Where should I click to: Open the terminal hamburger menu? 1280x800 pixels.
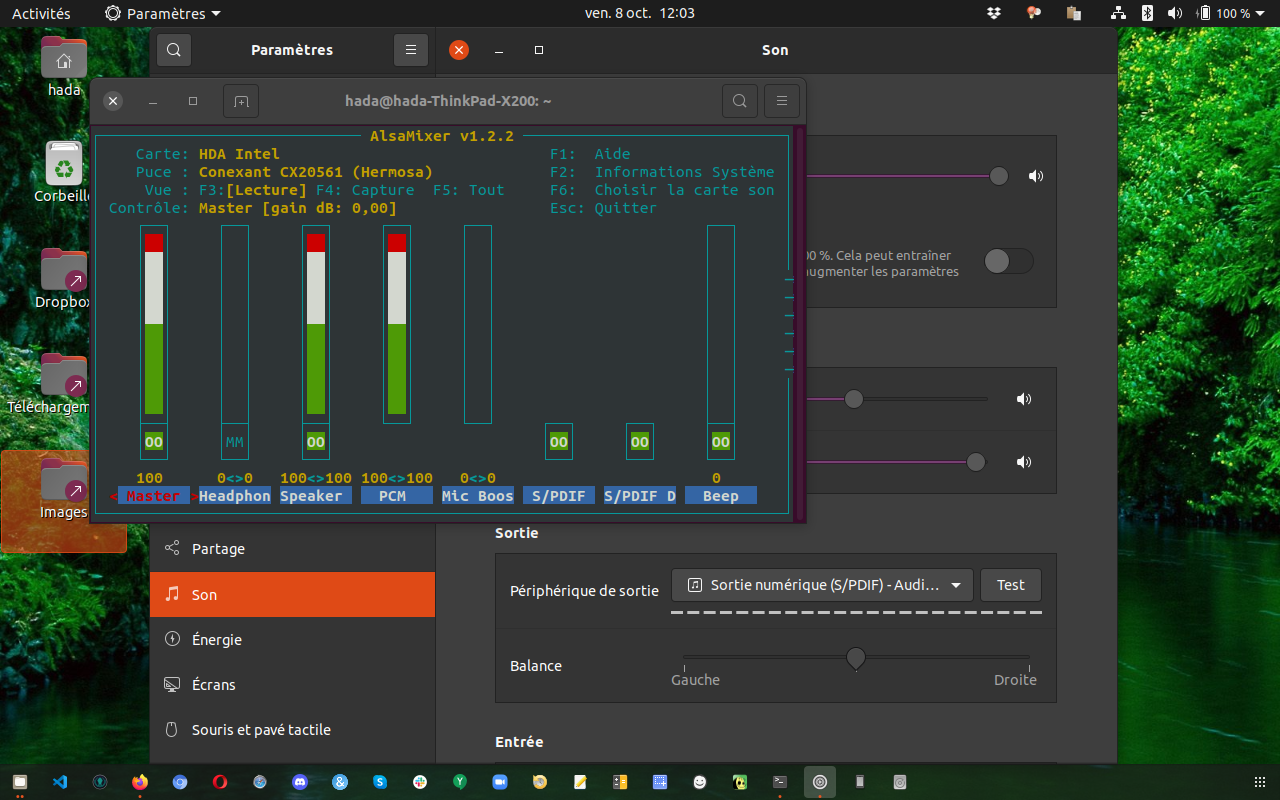782,101
